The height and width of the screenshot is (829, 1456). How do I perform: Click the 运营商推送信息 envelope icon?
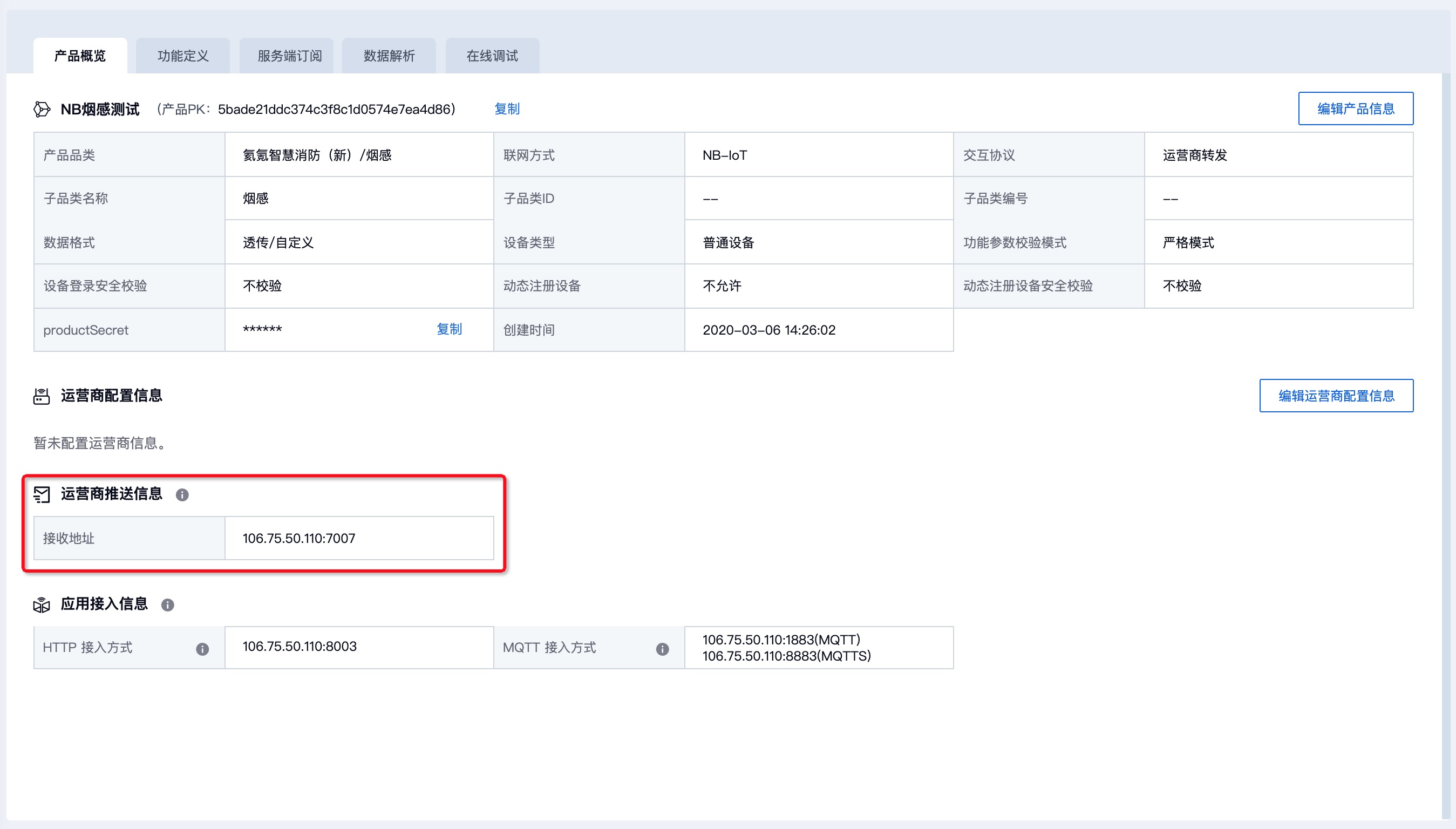point(42,494)
